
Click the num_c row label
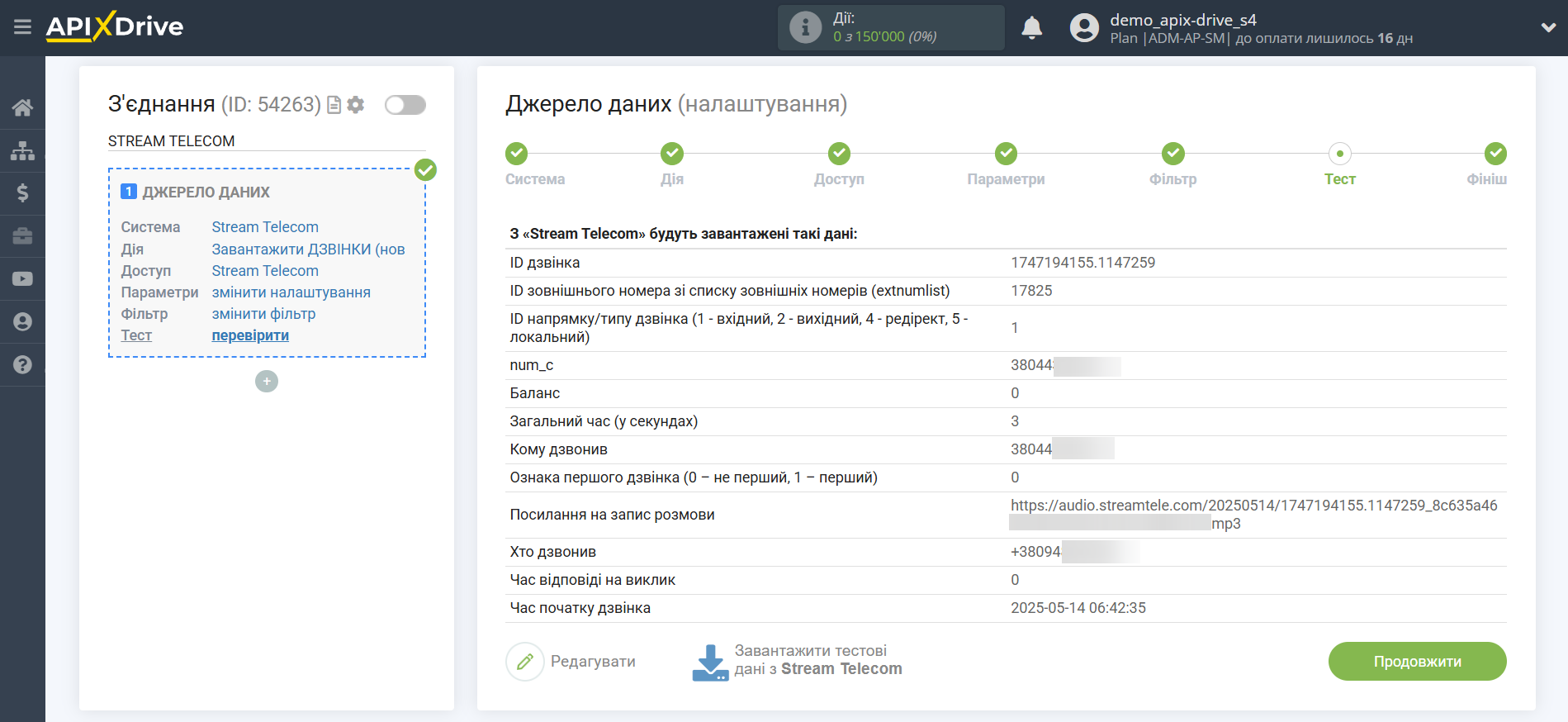(532, 365)
